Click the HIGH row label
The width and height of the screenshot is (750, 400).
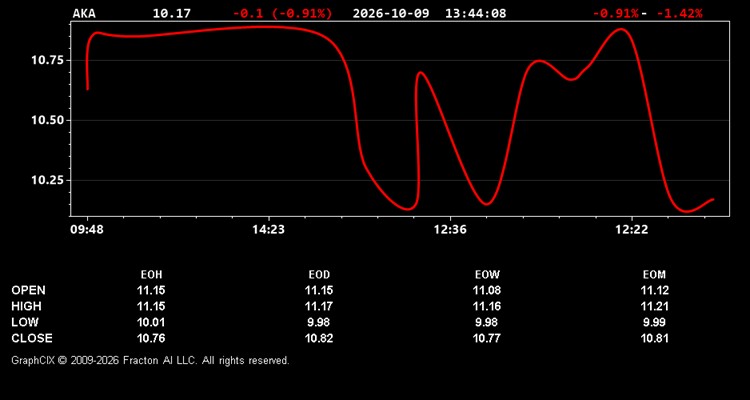coord(26,306)
